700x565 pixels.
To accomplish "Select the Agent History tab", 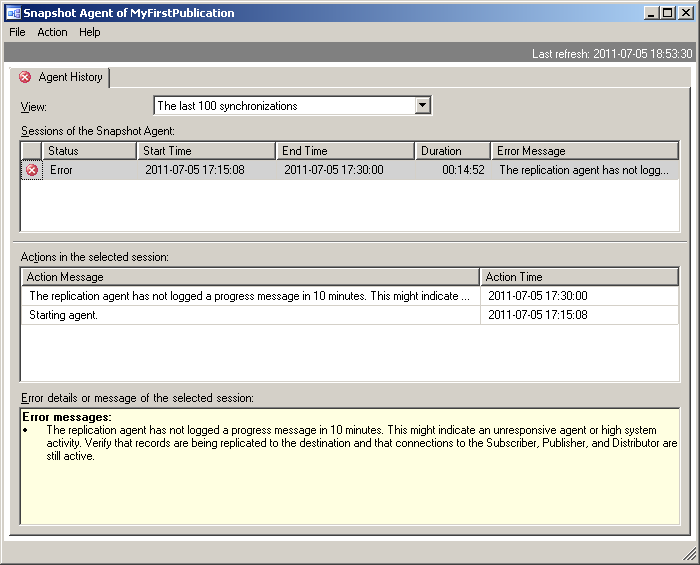I will 60,77.
